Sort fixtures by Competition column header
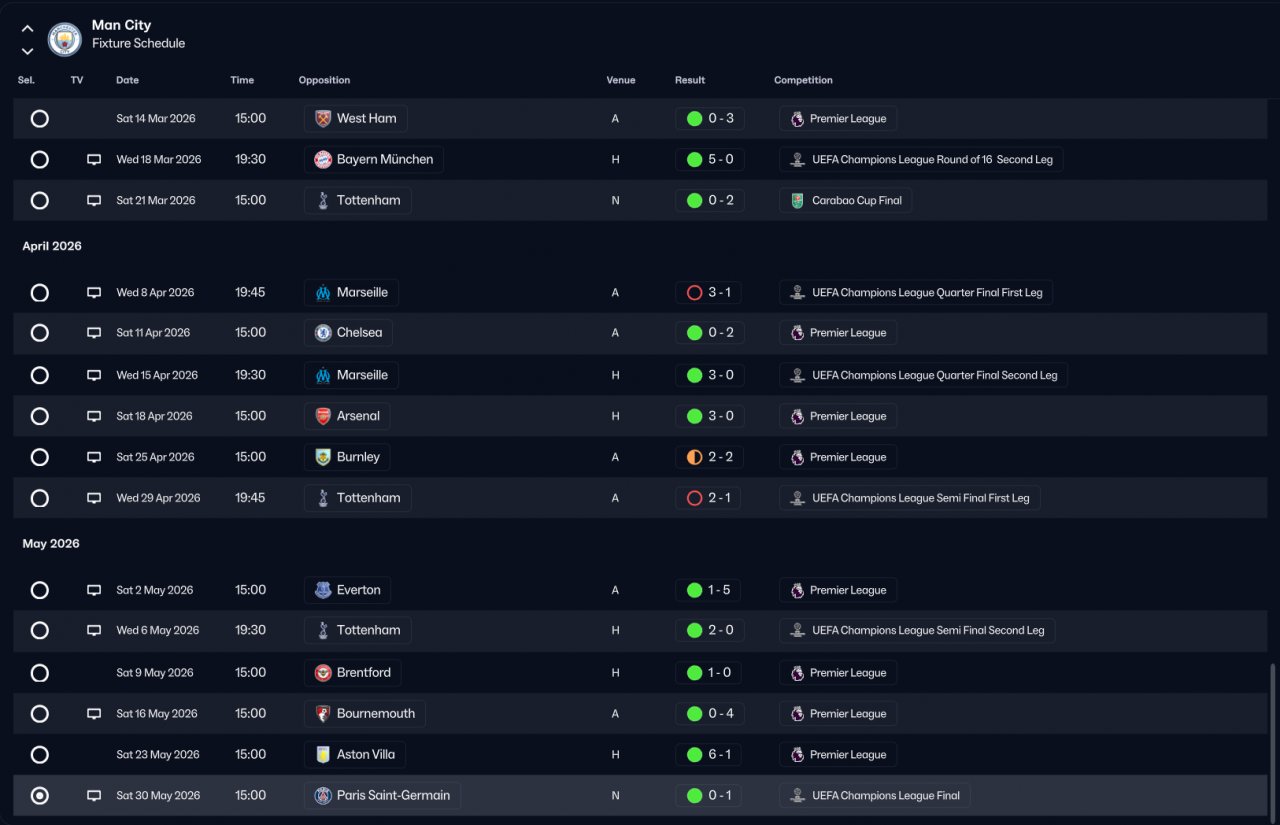The image size is (1280, 825). [803, 80]
